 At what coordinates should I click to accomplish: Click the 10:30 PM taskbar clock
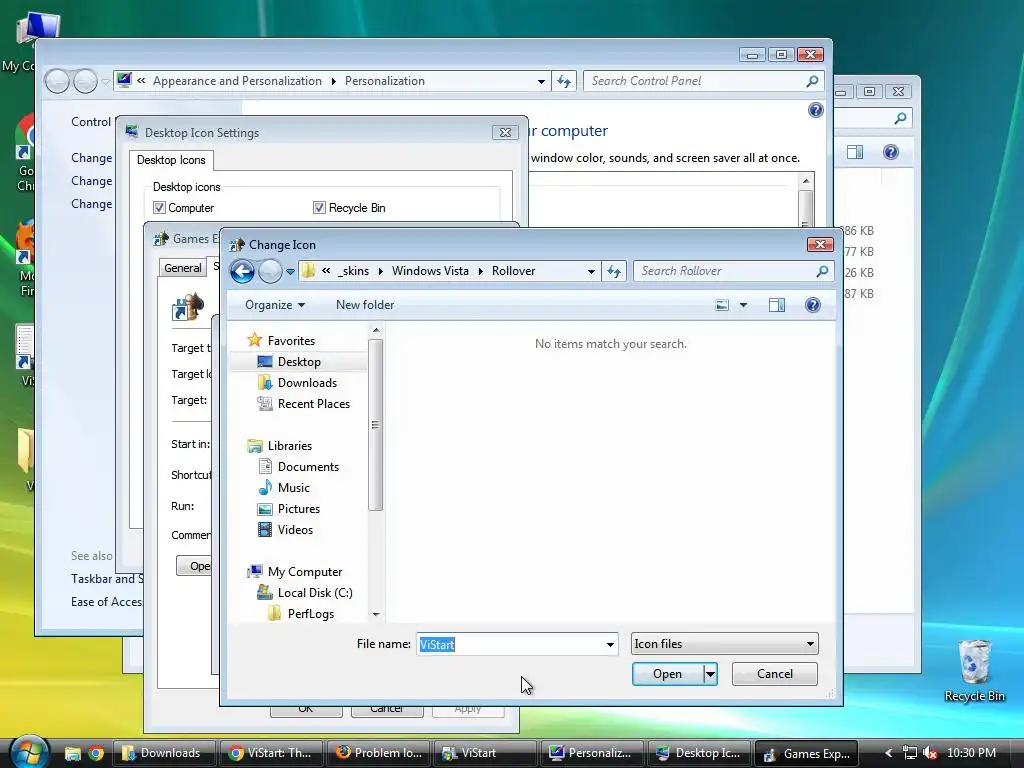tap(971, 753)
